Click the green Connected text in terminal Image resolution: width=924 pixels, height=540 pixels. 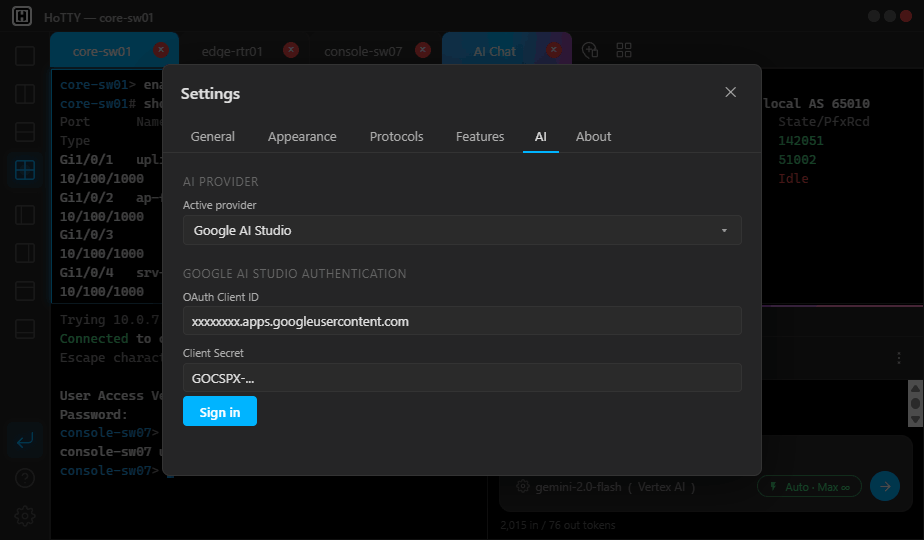[94, 338]
